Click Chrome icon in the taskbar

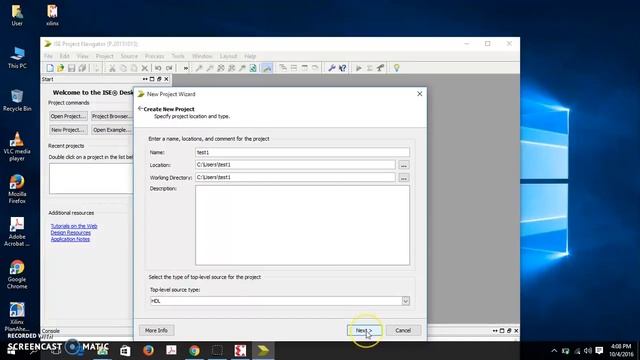point(194,350)
